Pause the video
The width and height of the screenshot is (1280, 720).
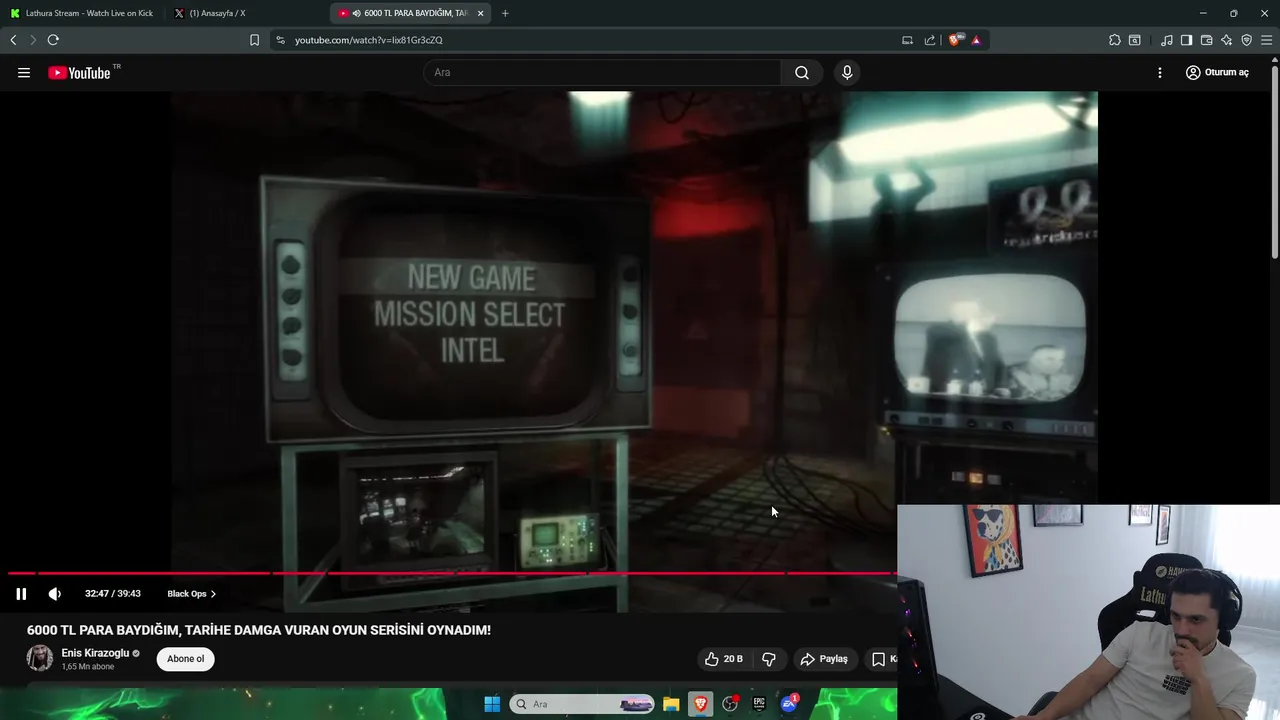[x=21, y=593]
